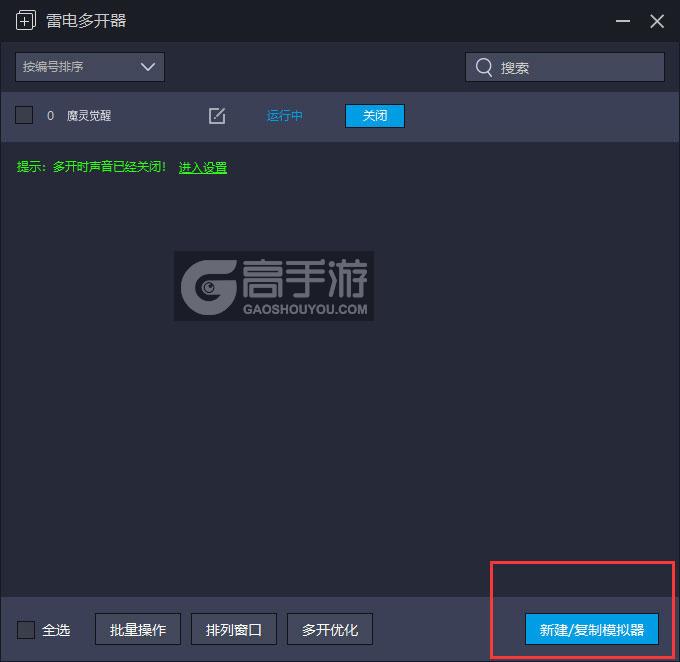Click the multi-instance plus icon in title bar
This screenshot has width=680, height=662.
(x=26, y=20)
